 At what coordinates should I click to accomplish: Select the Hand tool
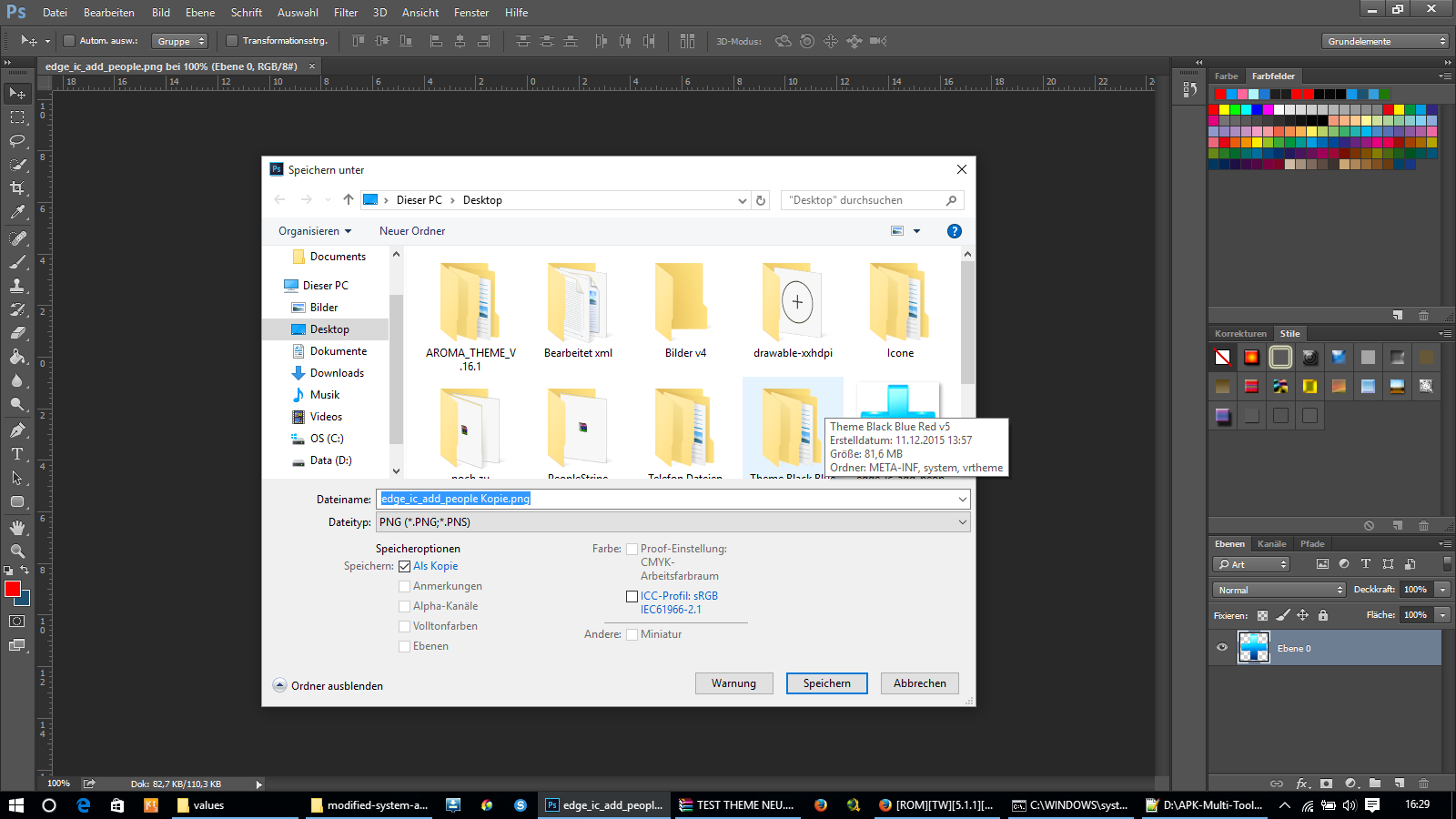(17, 528)
